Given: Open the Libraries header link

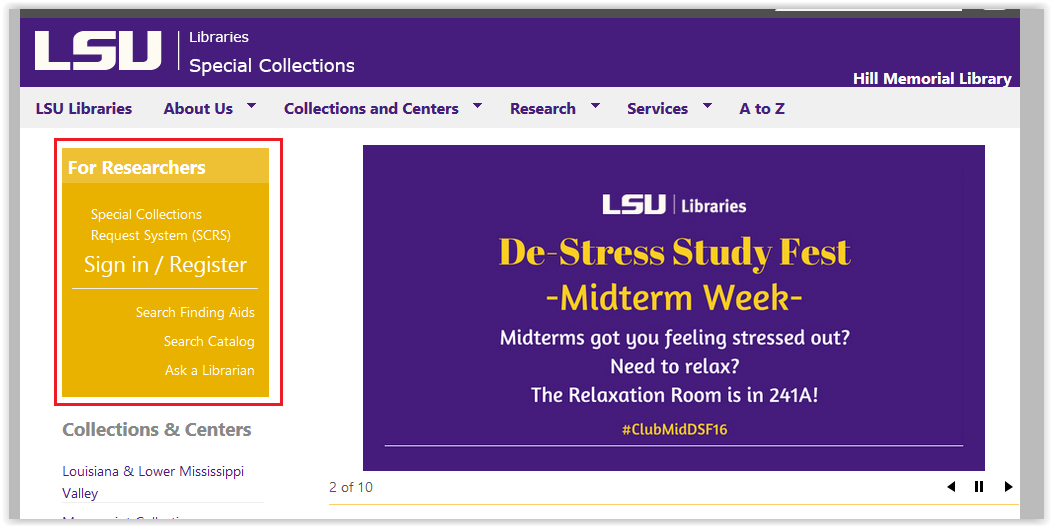Looking at the screenshot, I should (219, 38).
